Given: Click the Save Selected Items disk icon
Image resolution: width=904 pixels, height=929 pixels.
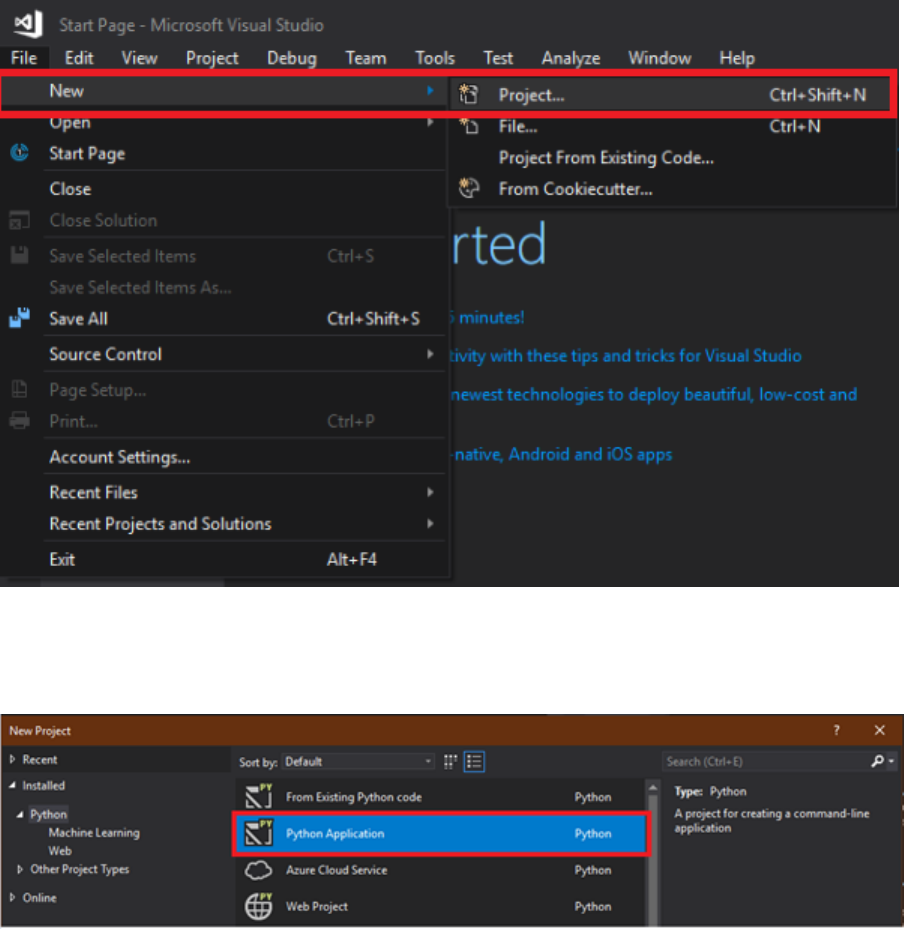Looking at the screenshot, I should pyautogui.click(x=20, y=255).
